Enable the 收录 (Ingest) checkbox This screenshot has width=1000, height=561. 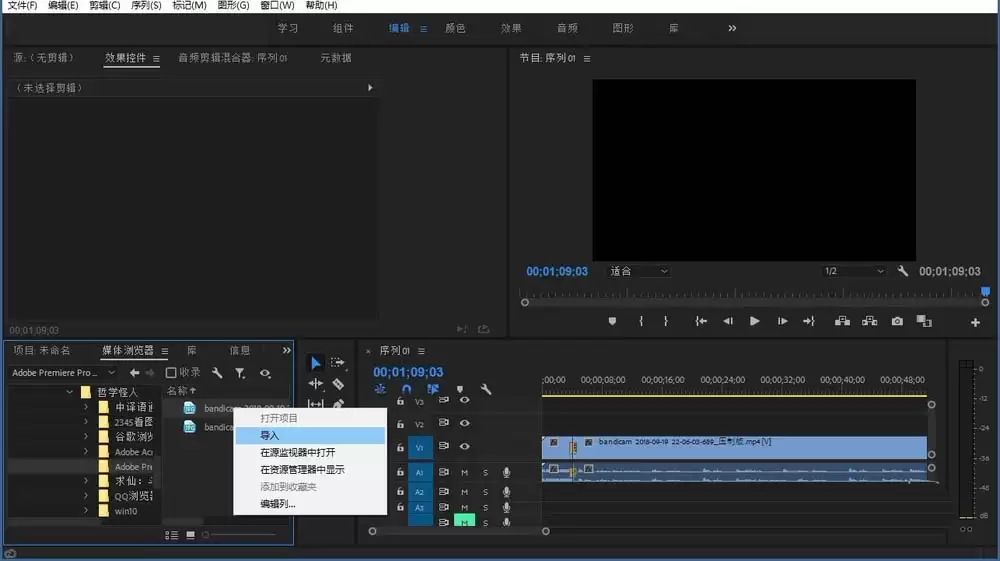pos(171,373)
